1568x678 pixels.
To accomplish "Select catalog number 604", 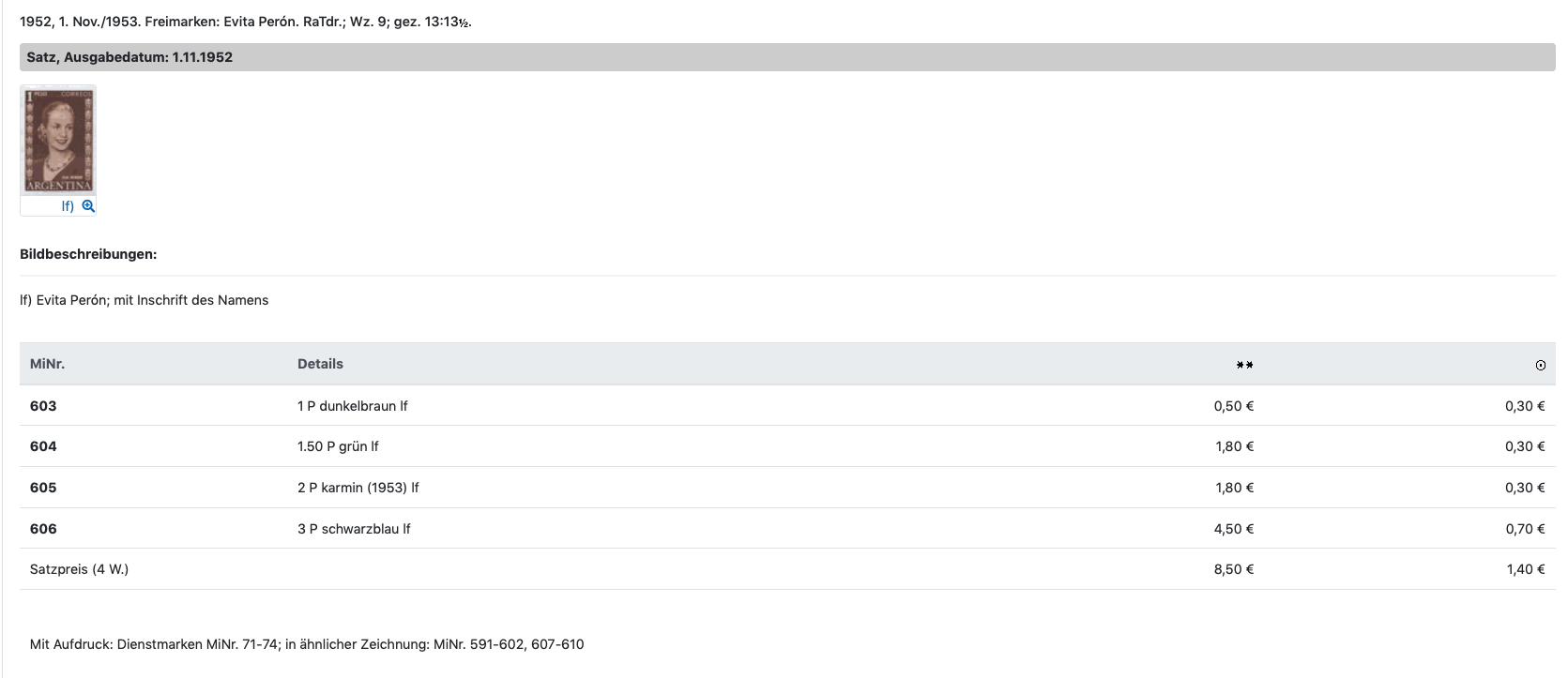I will click(43, 446).
